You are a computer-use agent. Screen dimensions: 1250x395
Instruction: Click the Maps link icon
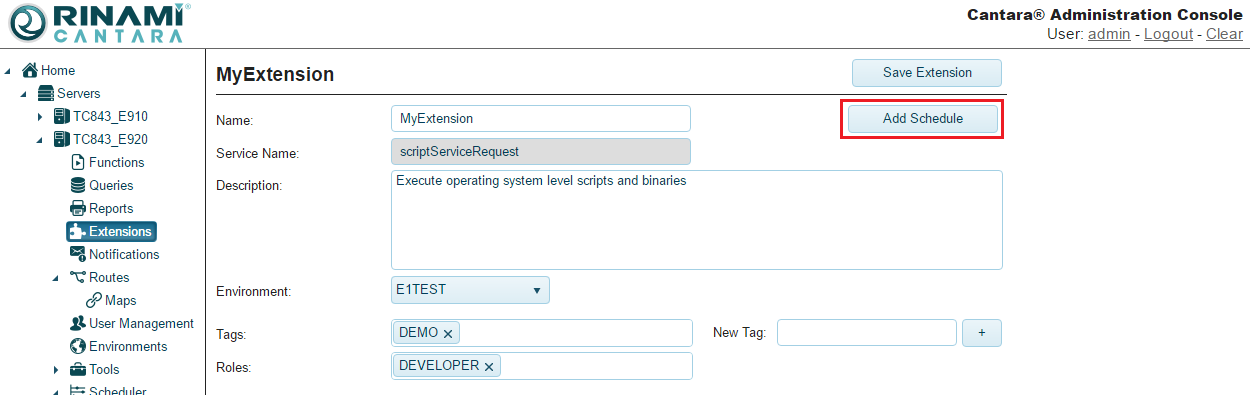(x=94, y=301)
